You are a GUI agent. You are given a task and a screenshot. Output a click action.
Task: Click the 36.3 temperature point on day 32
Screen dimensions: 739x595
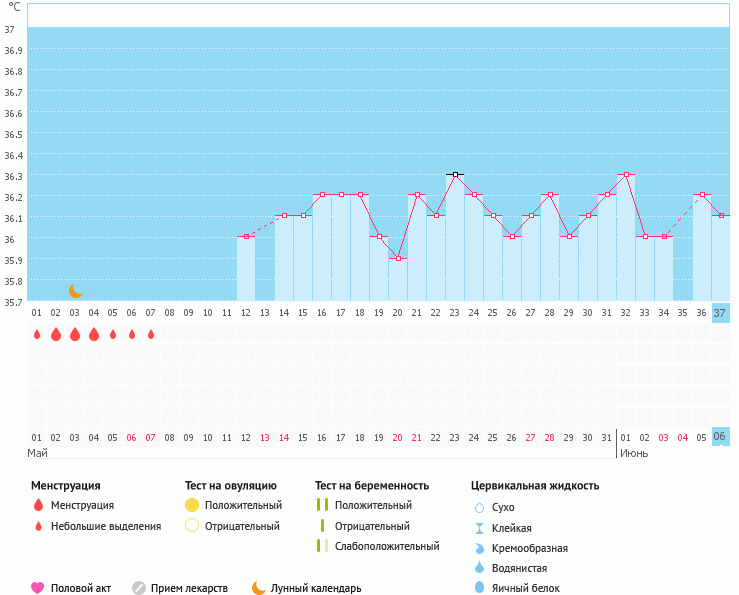click(626, 174)
